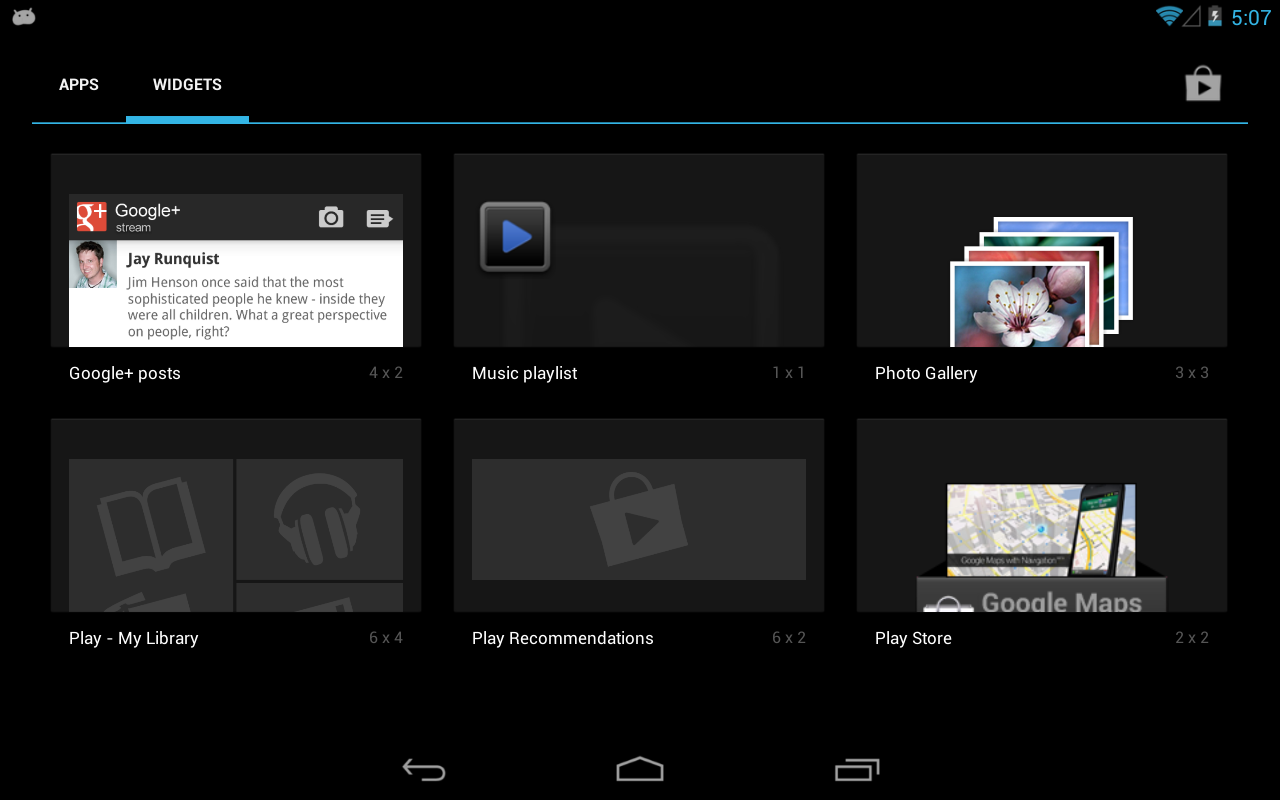Tap the compose post icon in Google+ widget
Viewport: 1280px width, 800px height.
coord(379,218)
